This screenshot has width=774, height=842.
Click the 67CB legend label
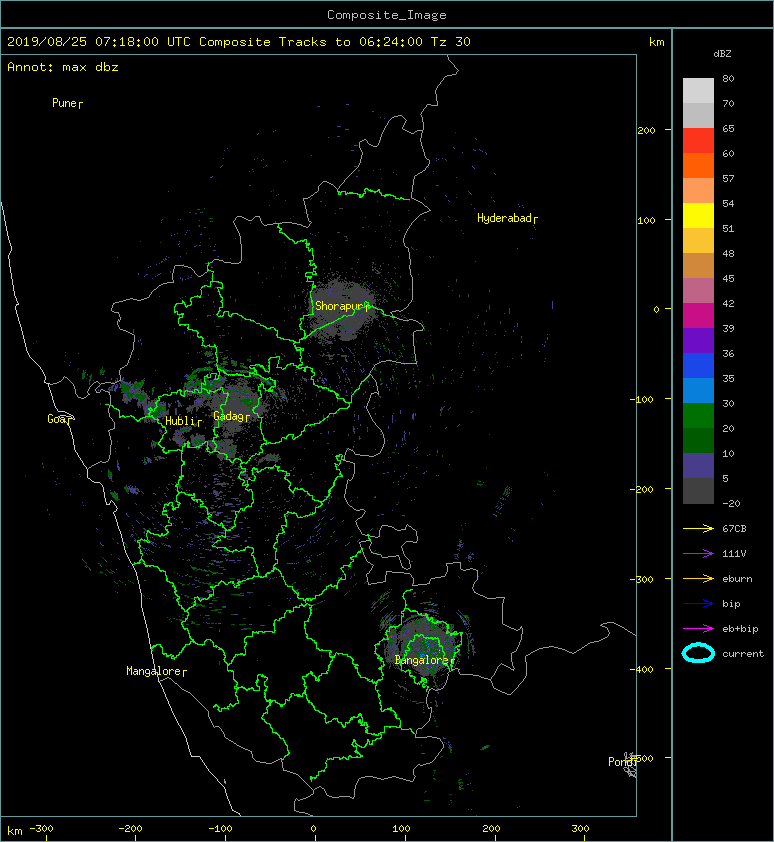tap(734, 528)
